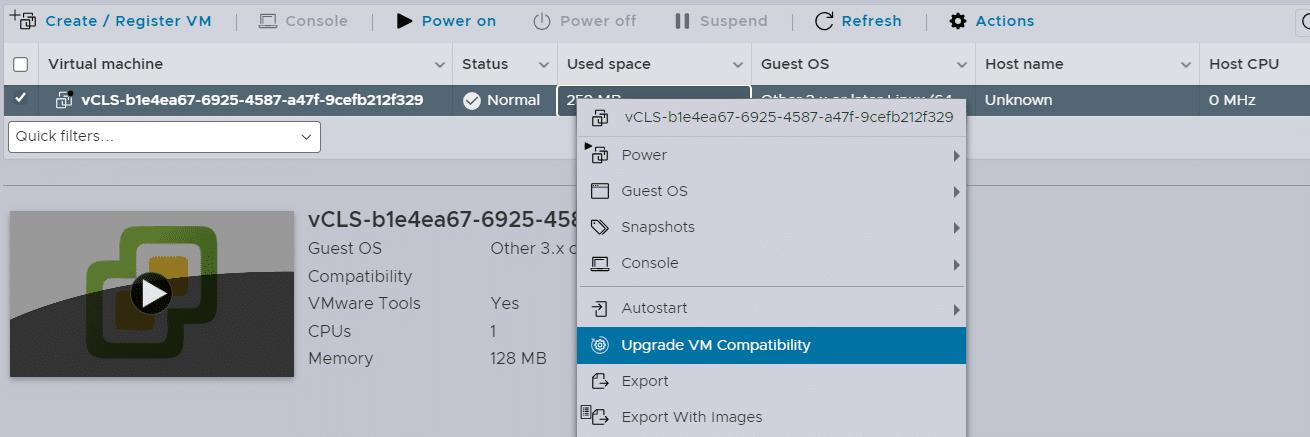The height and width of the screenshot is (437, 1310).
Task: Open the Snapshots context menu entry
Action: point(771,227)
